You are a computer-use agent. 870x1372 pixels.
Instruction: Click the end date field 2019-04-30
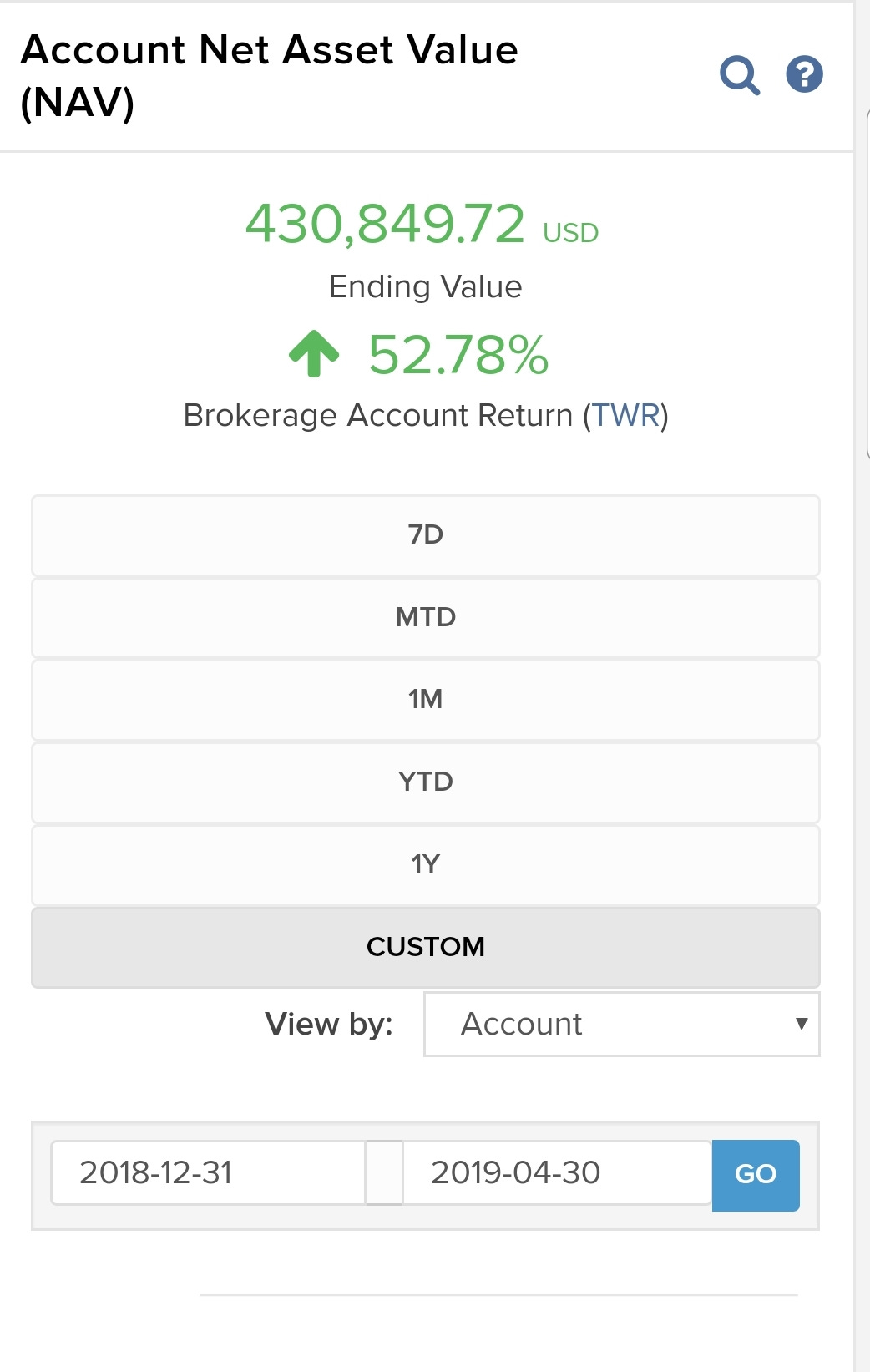click(x=556, y=1172)
